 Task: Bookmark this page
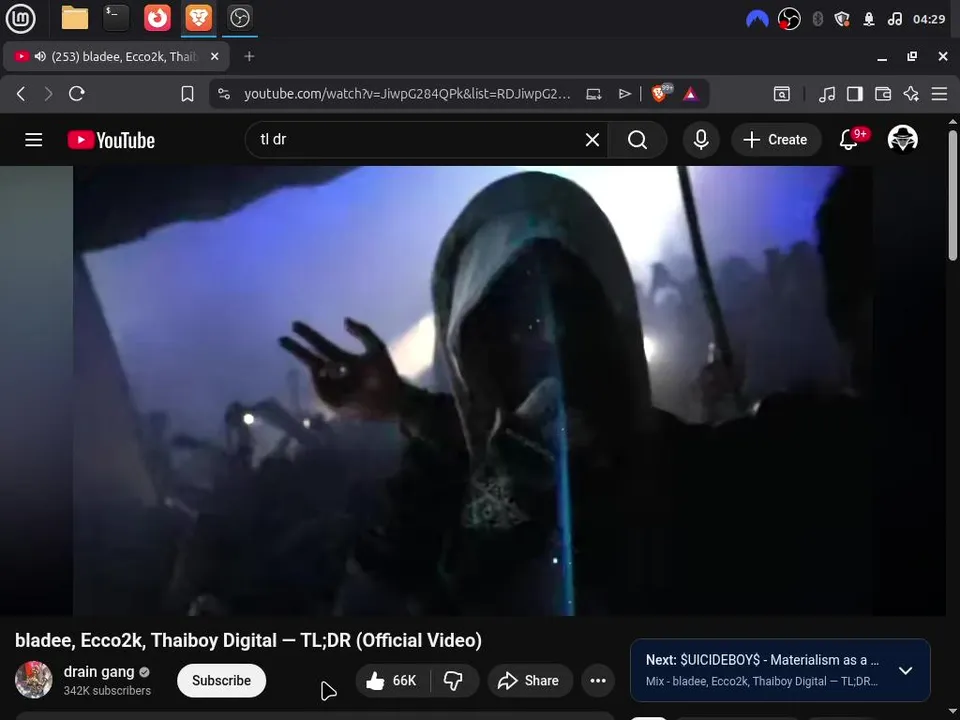(187, 94)
